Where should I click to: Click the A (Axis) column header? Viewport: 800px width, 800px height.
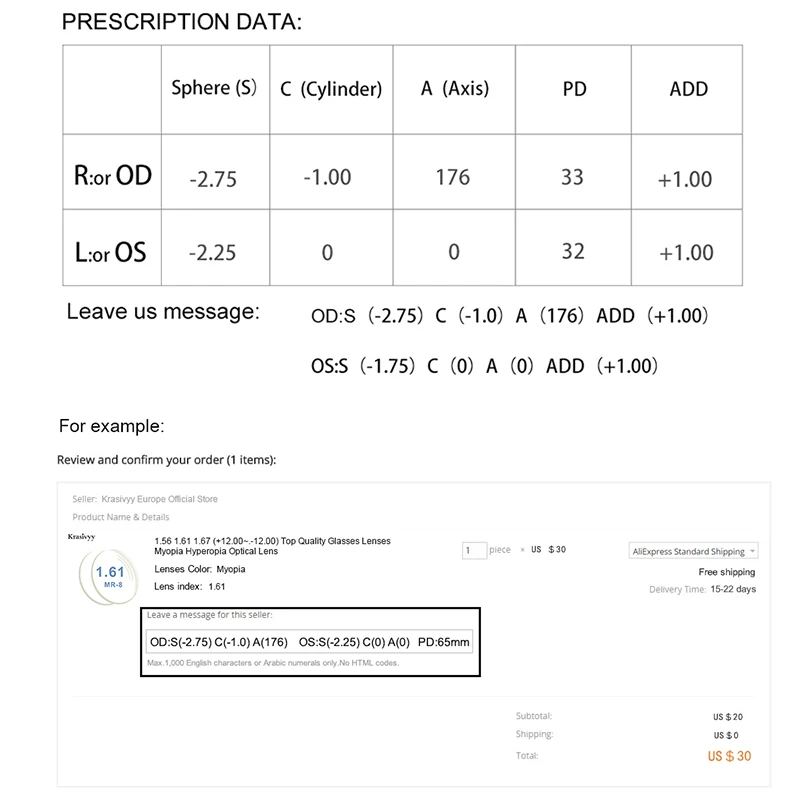click(x=455, y=89)
